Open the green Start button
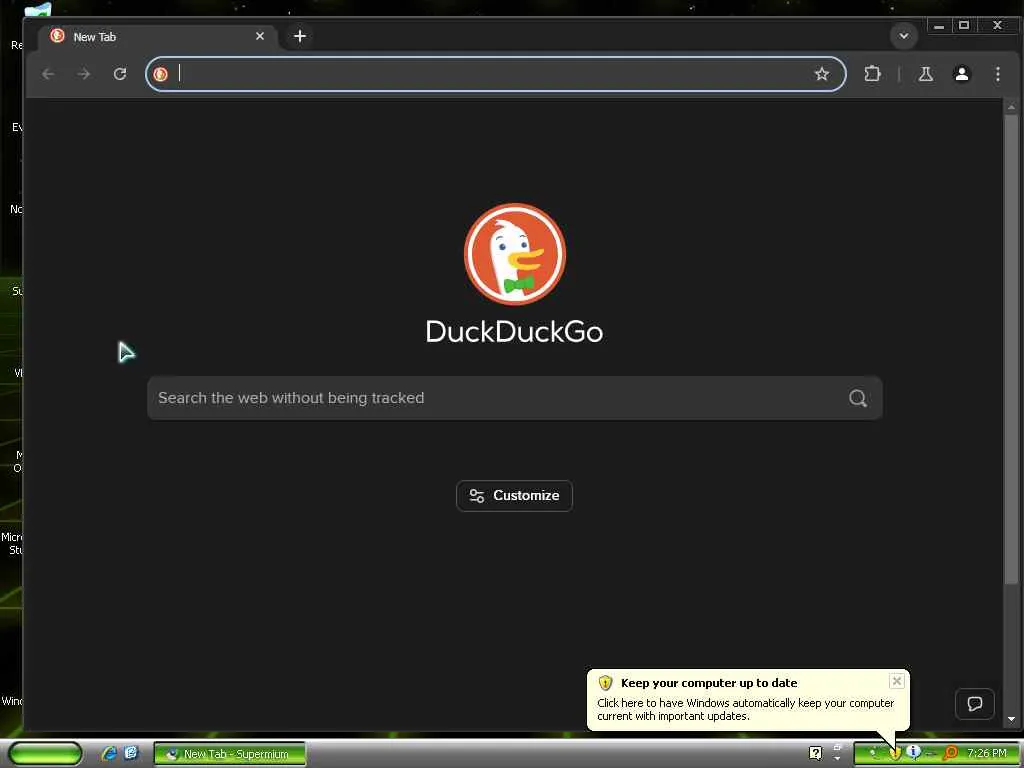Screen dimensions: 1024x768 [45, 754]
